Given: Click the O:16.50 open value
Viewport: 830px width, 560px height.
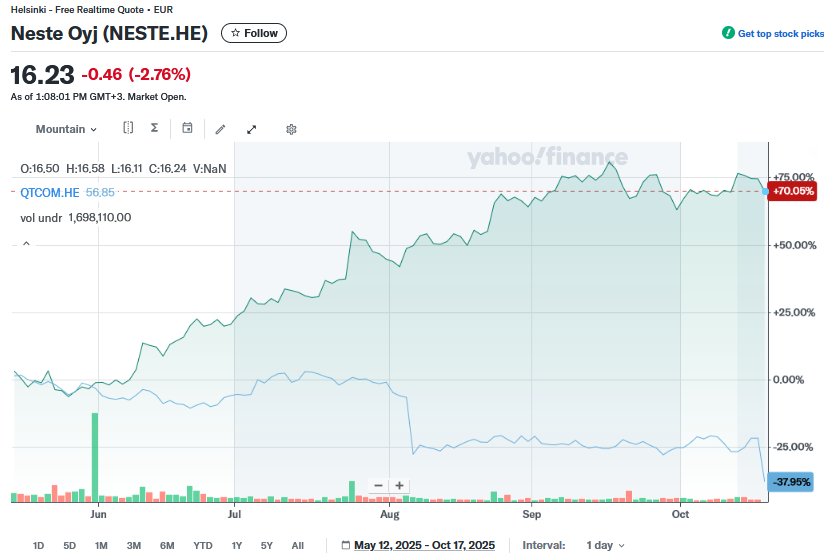Looking at the screenshot, I should [x=40, y=169].
